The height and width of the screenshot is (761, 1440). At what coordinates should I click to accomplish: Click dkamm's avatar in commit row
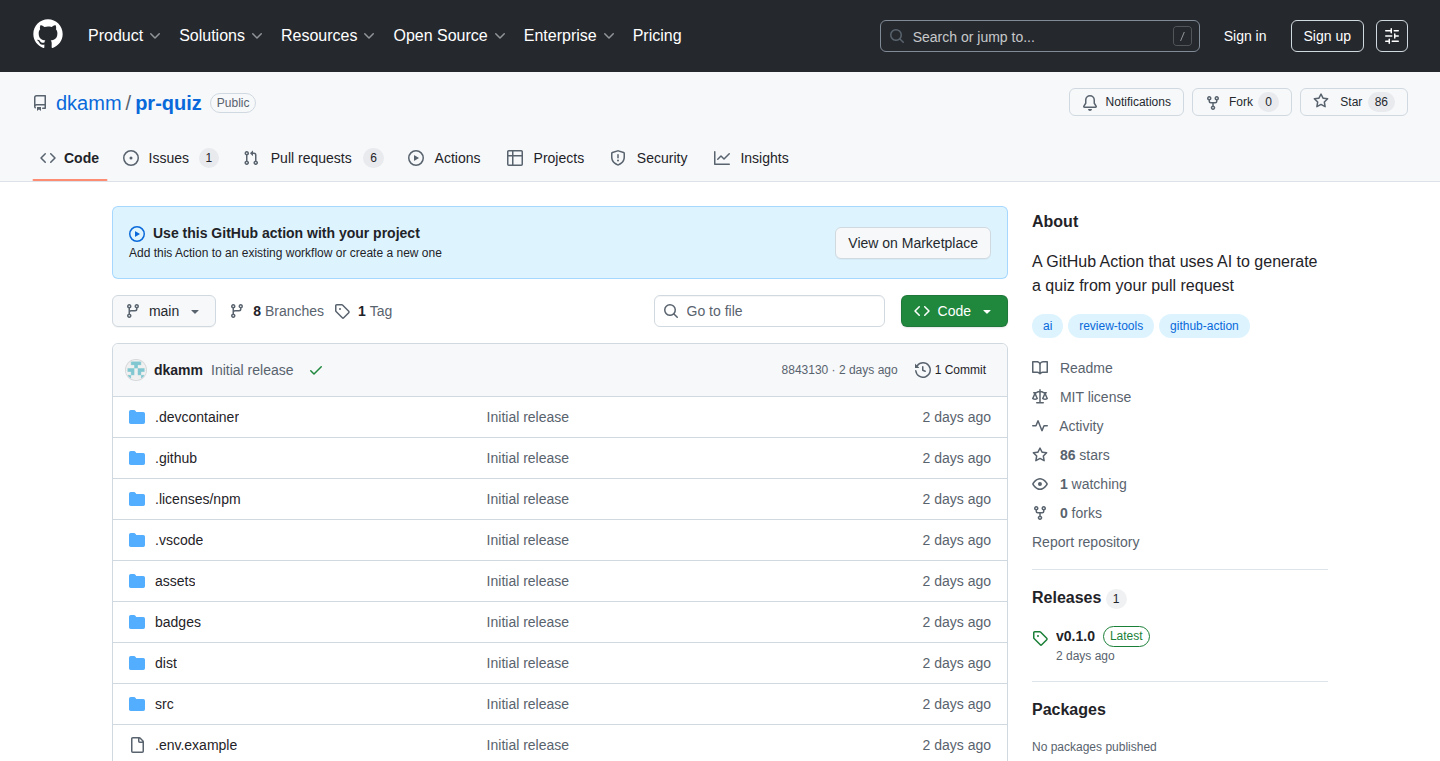[136, 370]
